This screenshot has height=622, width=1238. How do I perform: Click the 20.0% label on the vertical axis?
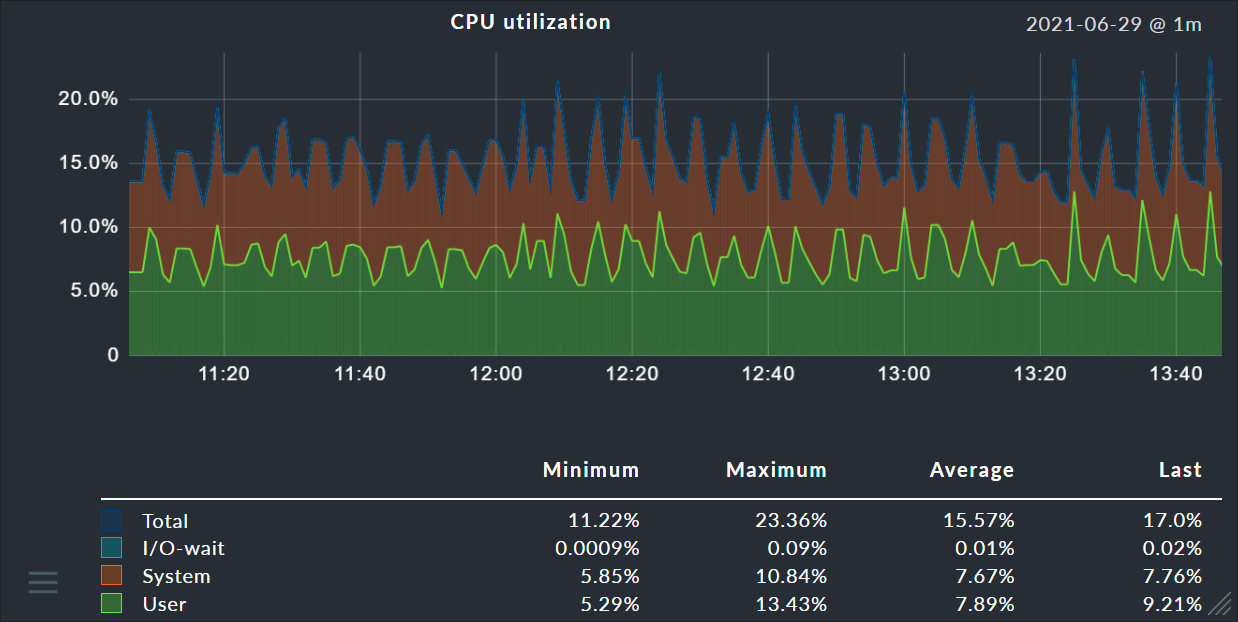pos(88,98)
